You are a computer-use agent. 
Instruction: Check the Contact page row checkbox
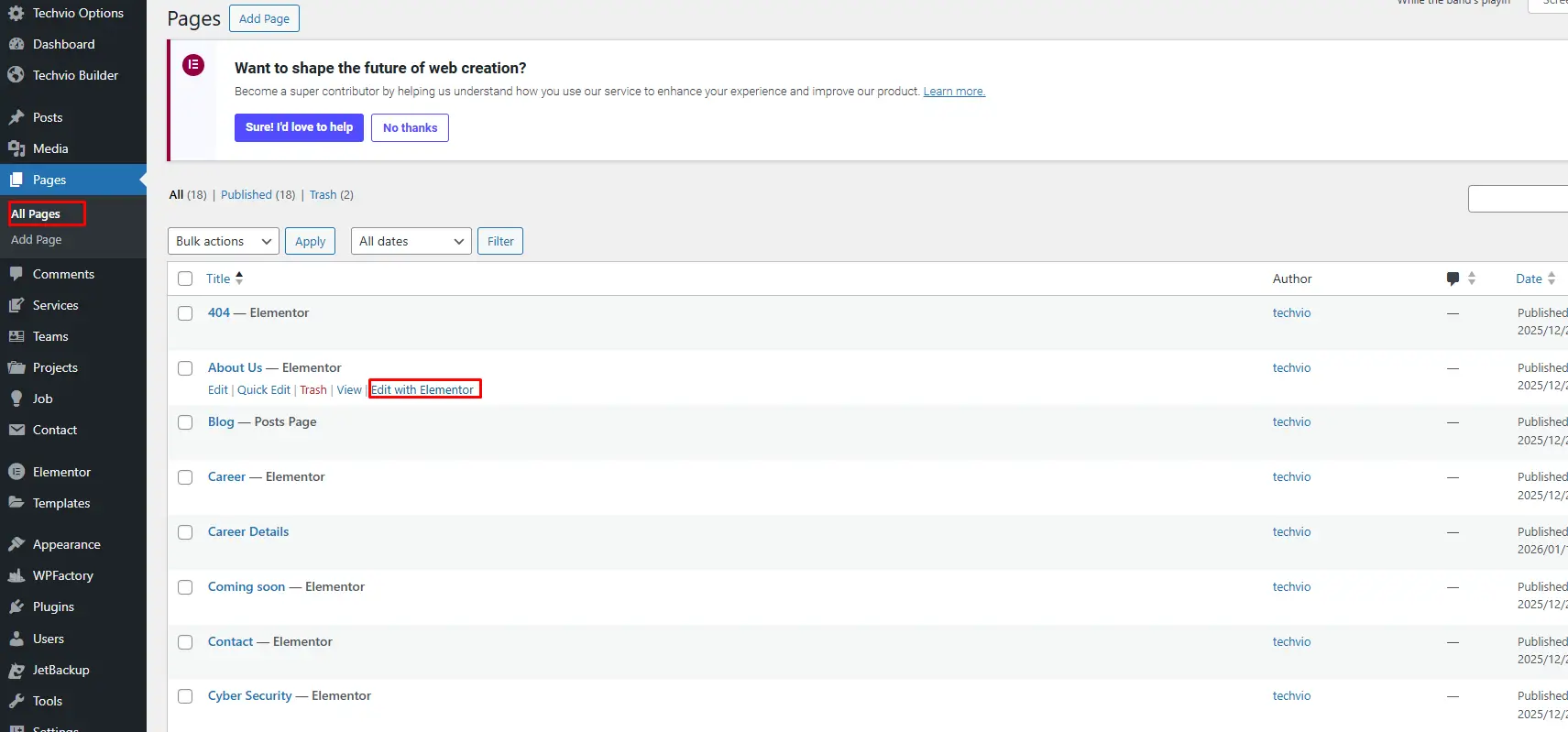click(x=185, y=642)
